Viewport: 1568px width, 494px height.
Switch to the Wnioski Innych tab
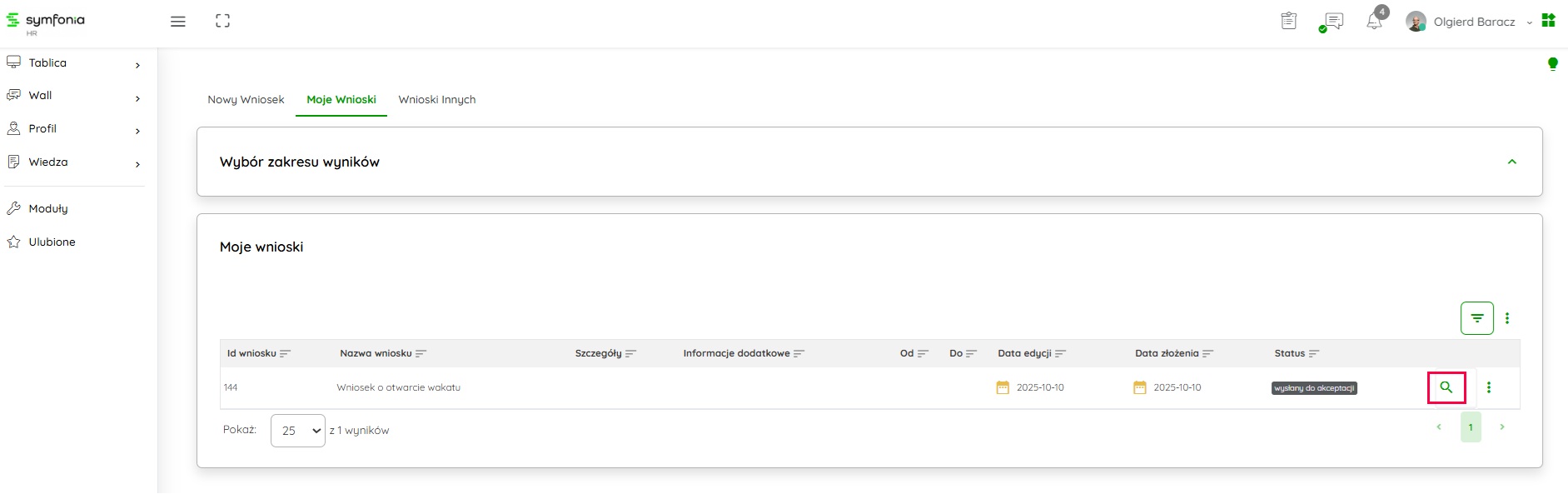click(437, 100)
